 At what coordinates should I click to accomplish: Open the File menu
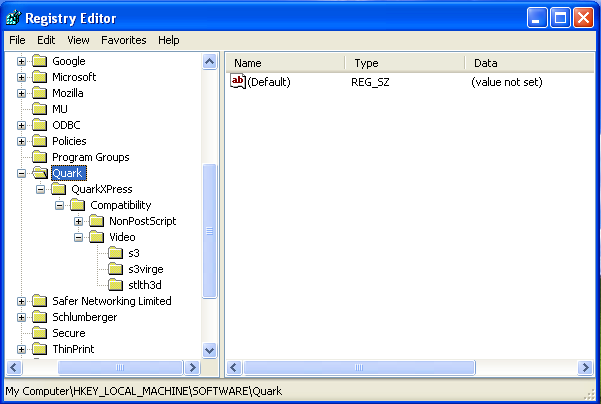click(17, 40)
